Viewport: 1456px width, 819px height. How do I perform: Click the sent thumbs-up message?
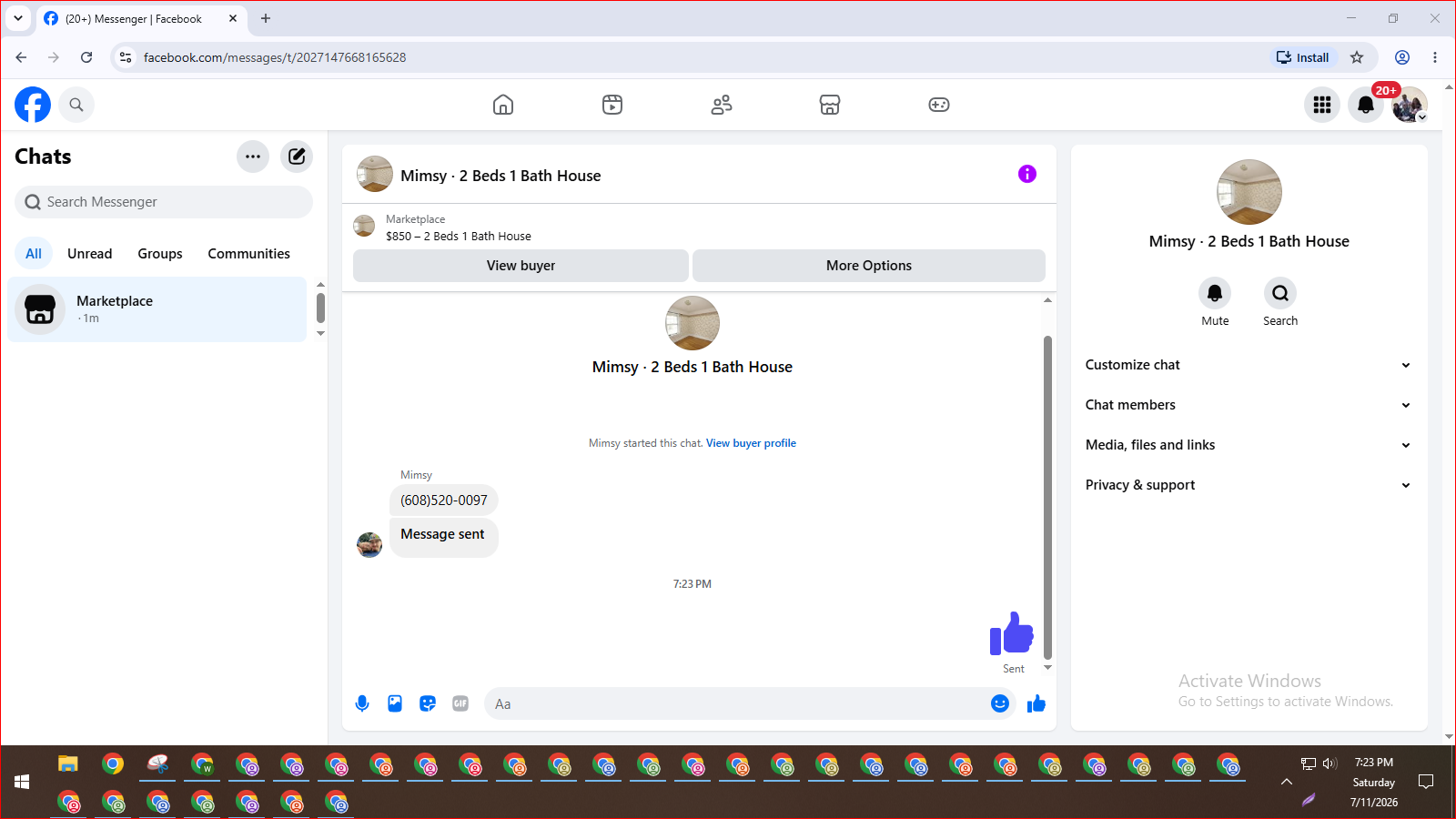[x=1012, y=633]
